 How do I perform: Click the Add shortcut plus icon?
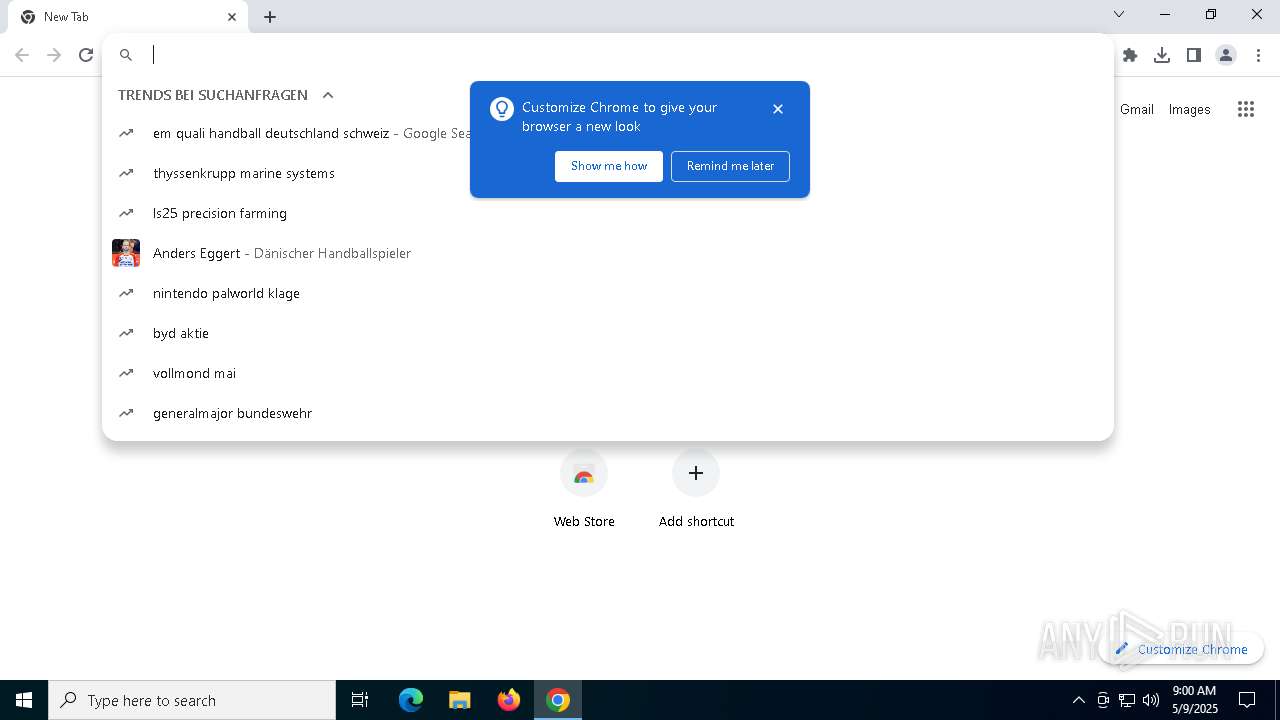(696, 473)
